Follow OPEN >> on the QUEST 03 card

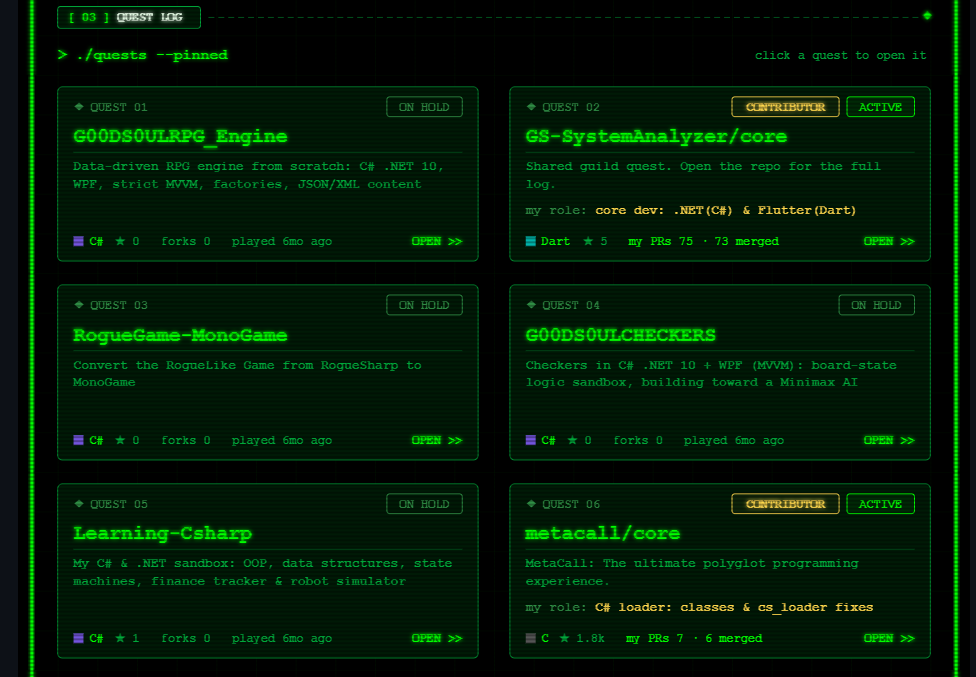point(437,440)
